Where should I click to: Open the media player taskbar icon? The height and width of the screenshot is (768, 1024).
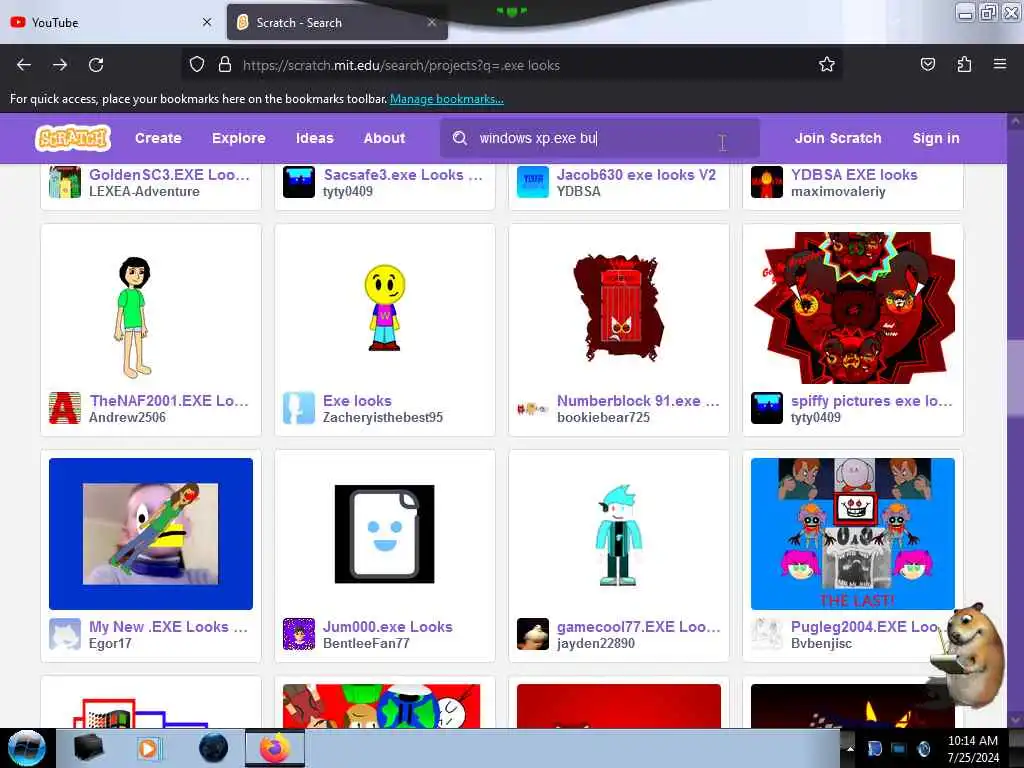coord(149,748)
